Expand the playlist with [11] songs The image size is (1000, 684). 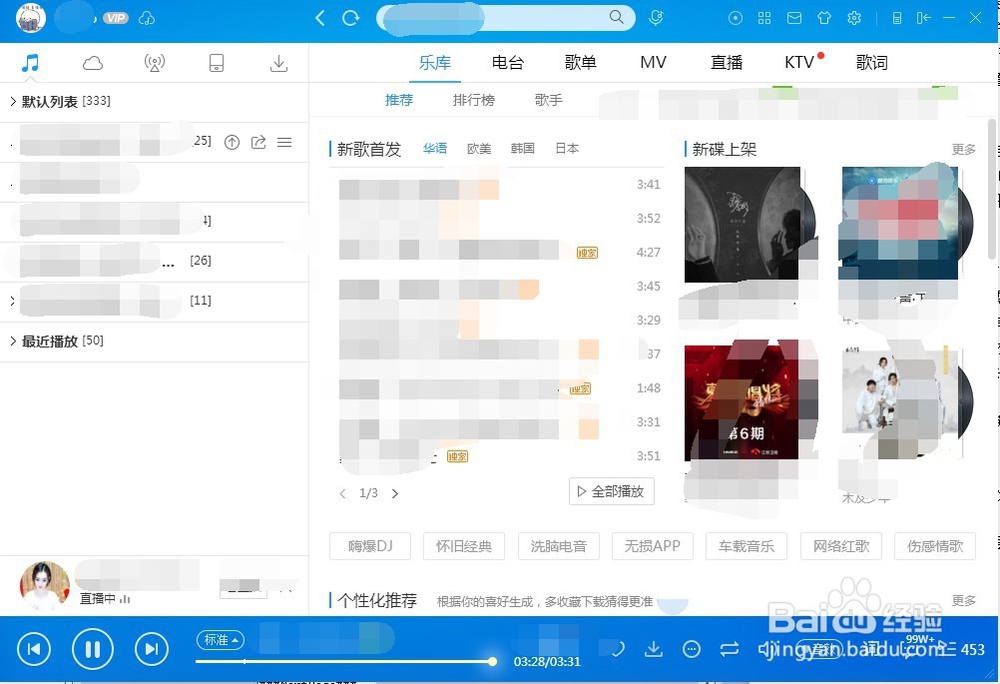click(x=13, y=301)
